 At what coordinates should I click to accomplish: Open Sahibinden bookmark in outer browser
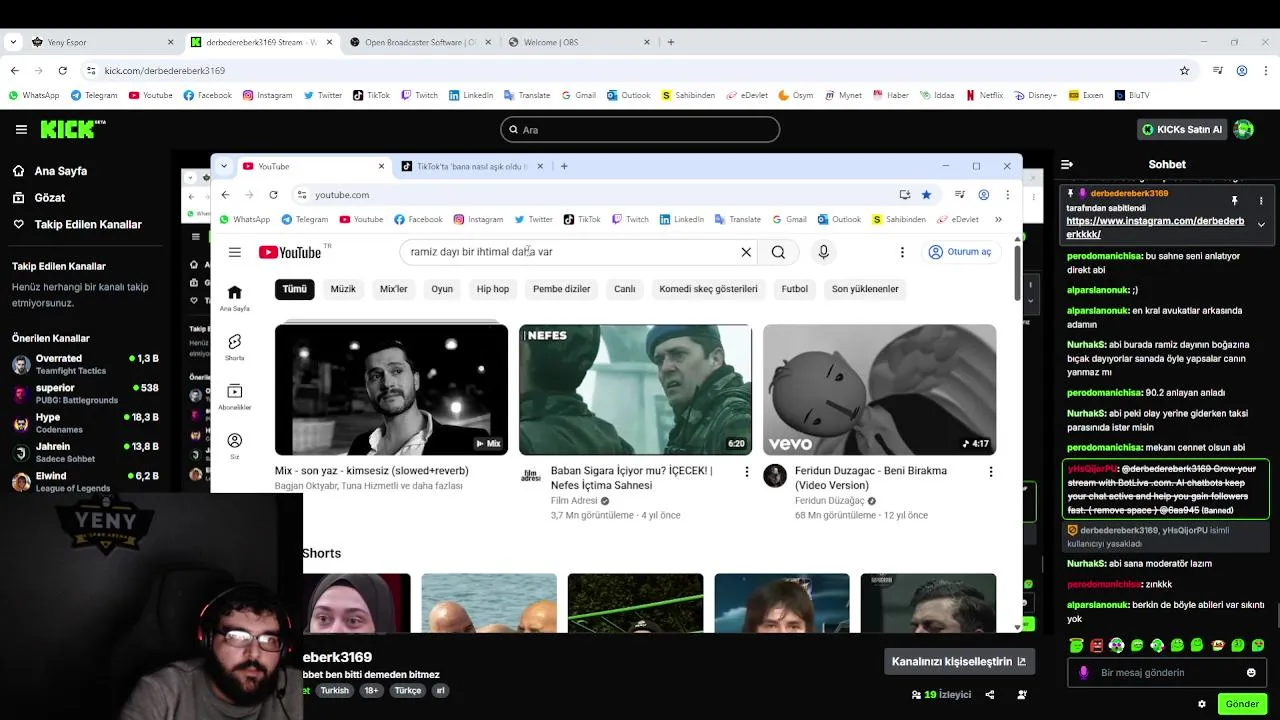(688, 95)
